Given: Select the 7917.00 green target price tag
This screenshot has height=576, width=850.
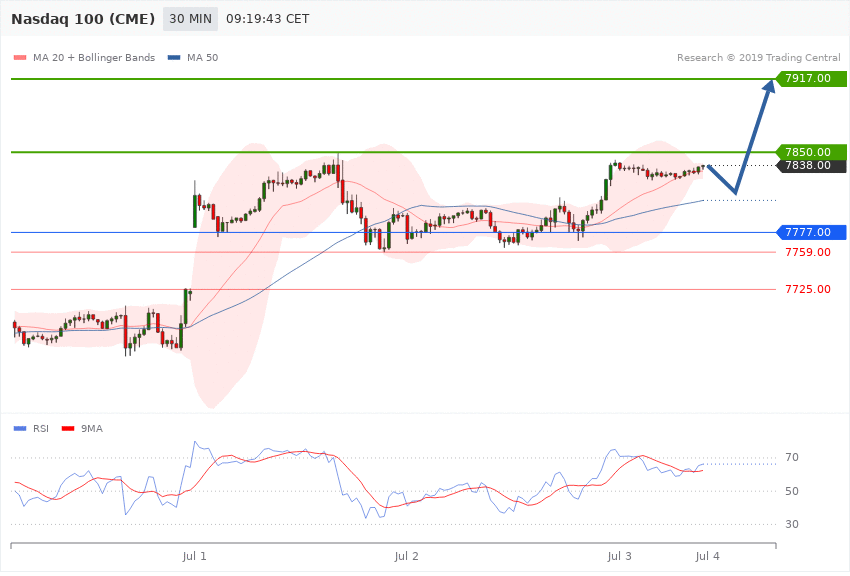Looking at the screenshot, I should [811, 79].
